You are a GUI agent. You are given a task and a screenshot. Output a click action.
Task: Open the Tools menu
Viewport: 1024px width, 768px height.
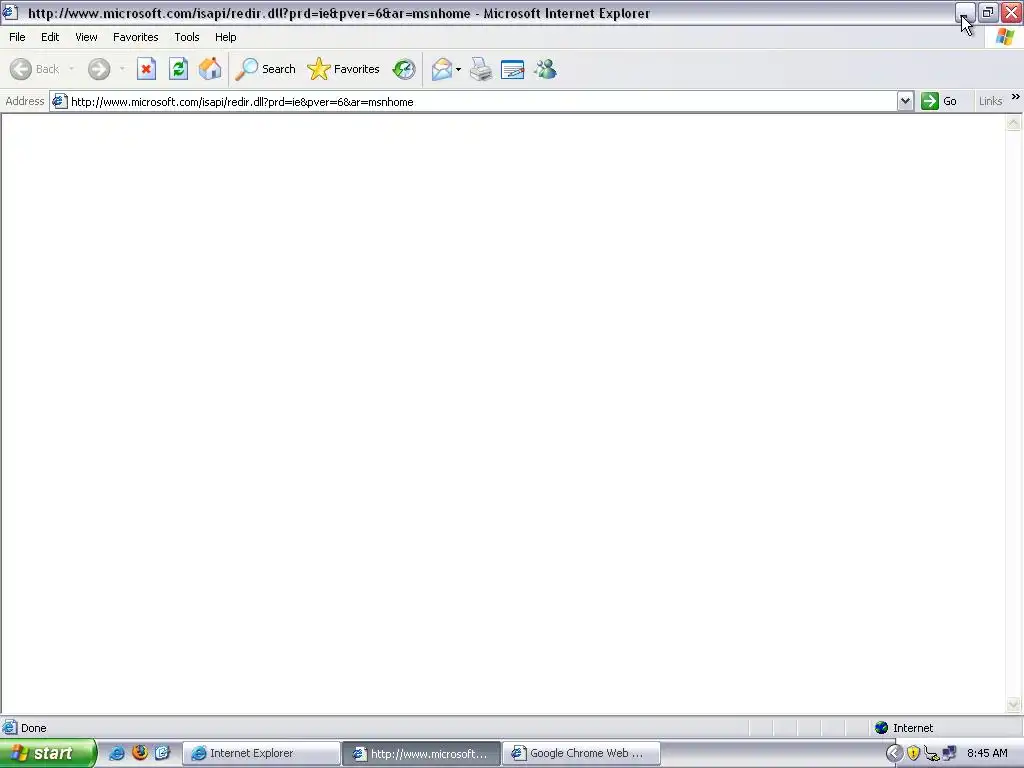pos(187,37)
